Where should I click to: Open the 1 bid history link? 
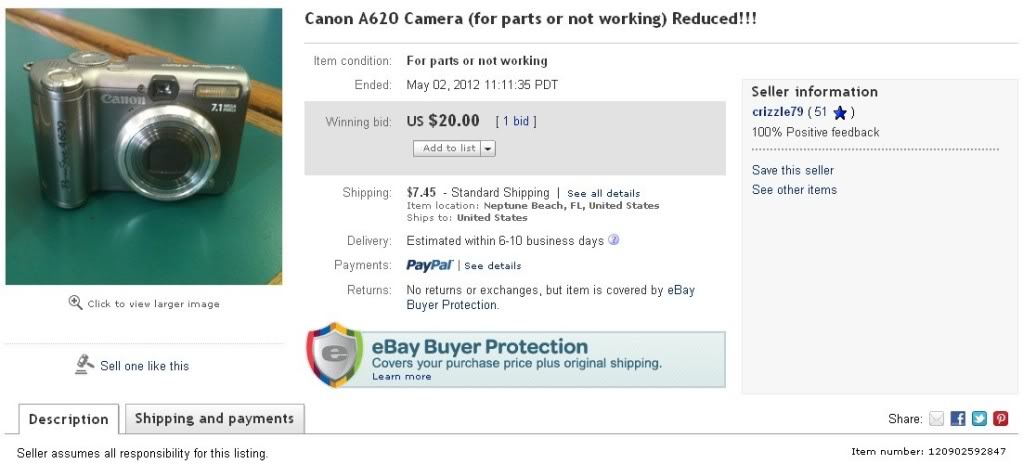pos(516,121)
